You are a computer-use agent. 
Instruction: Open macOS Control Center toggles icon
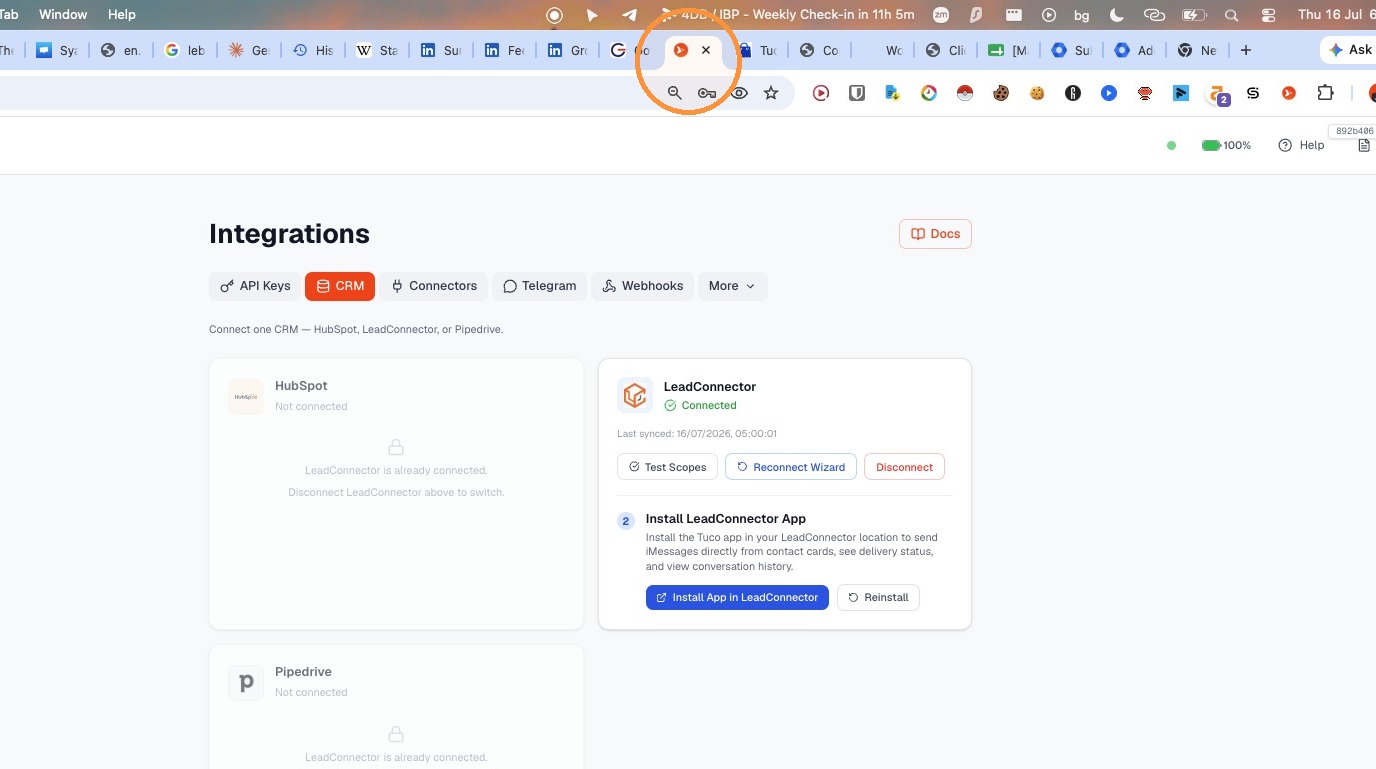click(x=1269, y=15)
